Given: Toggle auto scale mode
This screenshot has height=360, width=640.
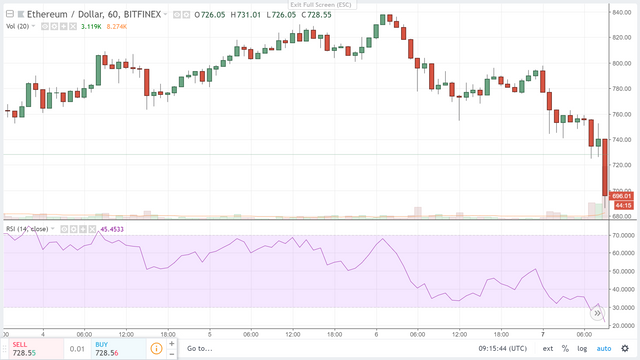Looking at the screenshot, I should [x=604, y=349].
